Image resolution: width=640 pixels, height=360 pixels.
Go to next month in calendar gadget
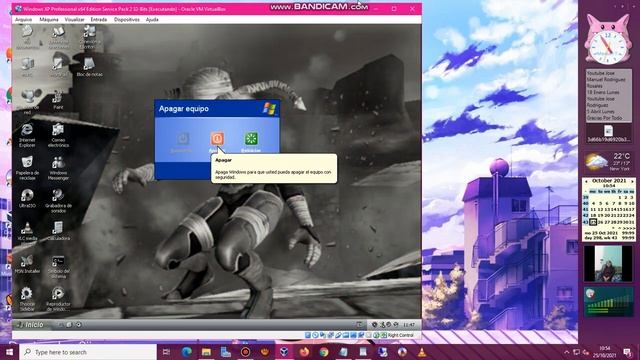point(632,181)
